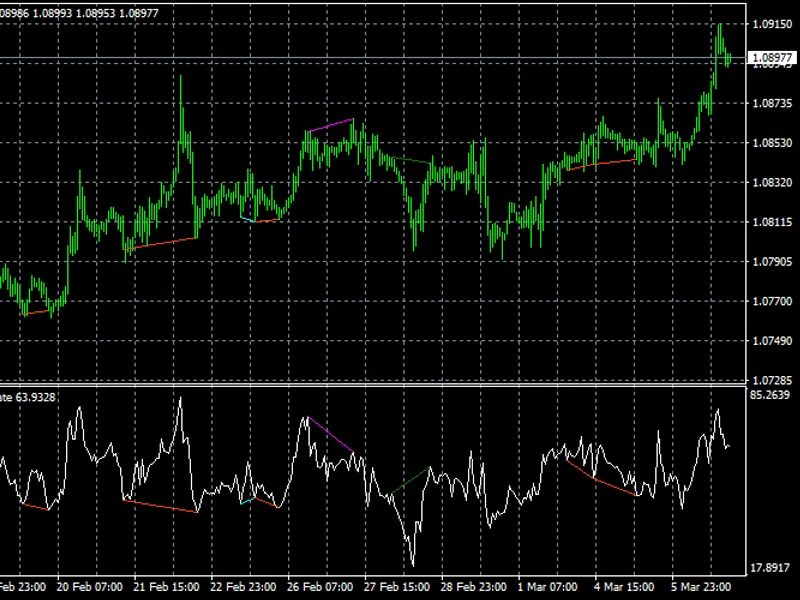Viewport: 800px width, 600px height.
Task: Click the OHLC price readout at top
Action: pyautogui.click(x=79, y=13)
